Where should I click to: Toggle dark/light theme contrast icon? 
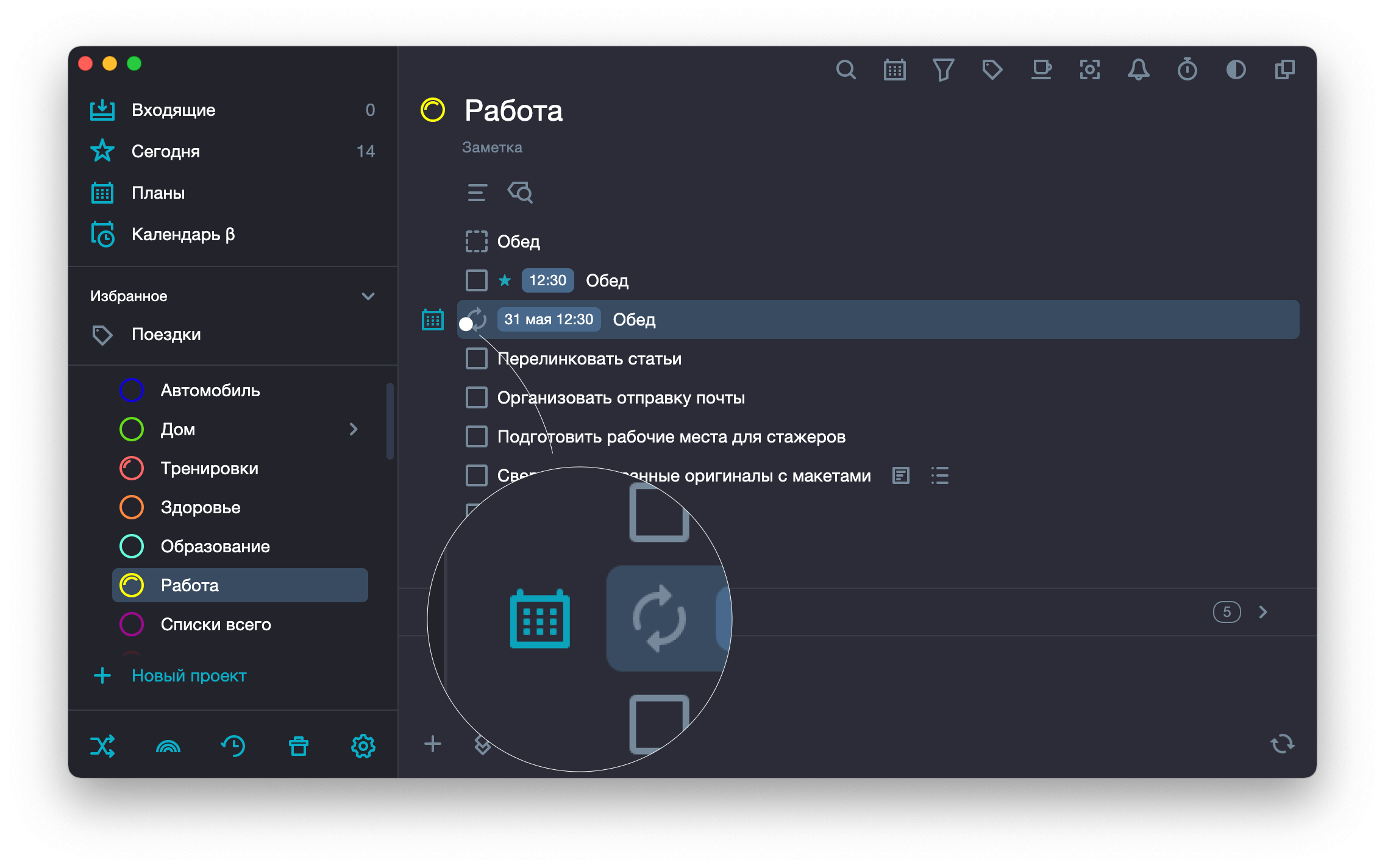[1236, 70]
